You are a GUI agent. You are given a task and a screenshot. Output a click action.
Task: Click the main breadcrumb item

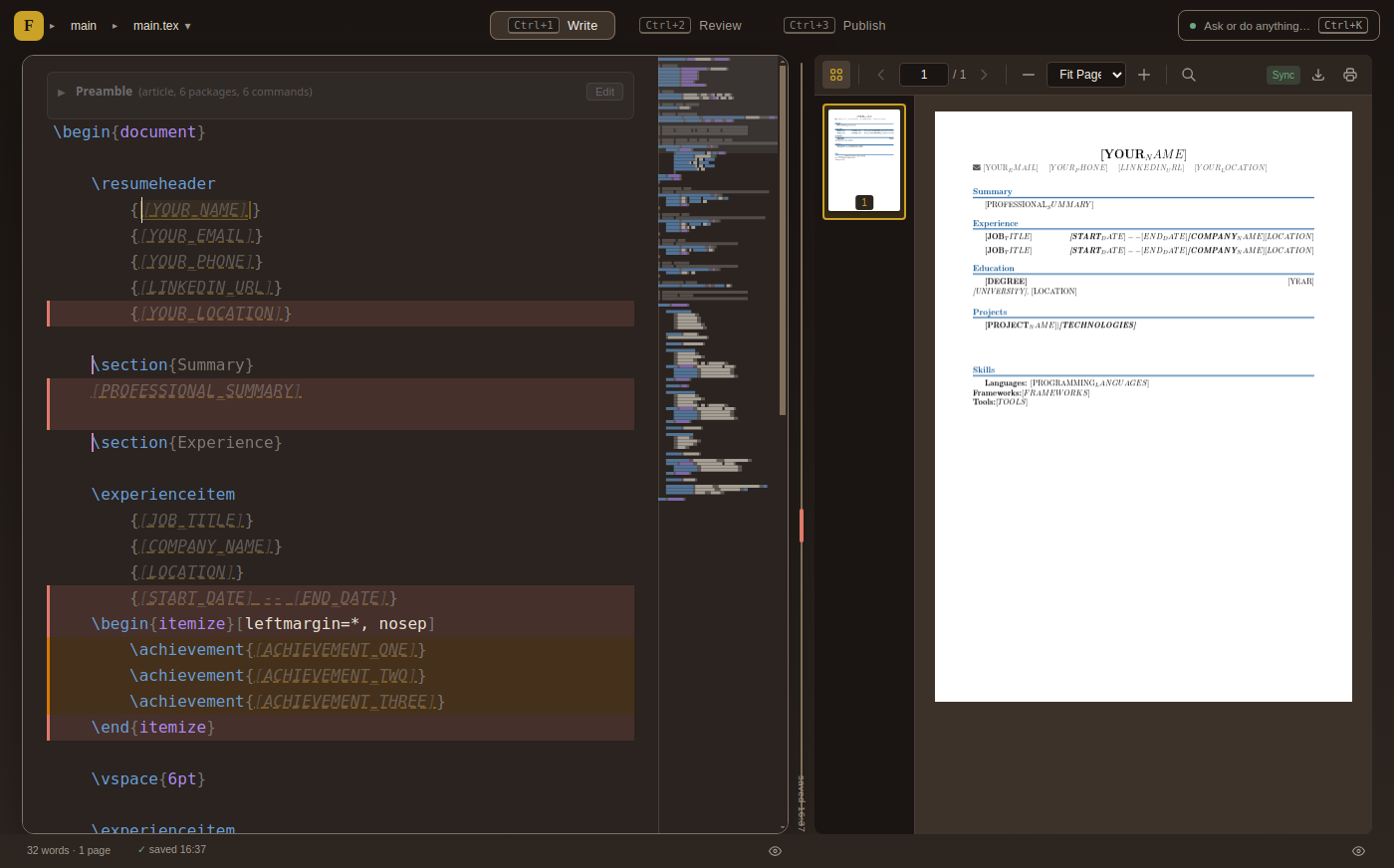click(84, 26)
